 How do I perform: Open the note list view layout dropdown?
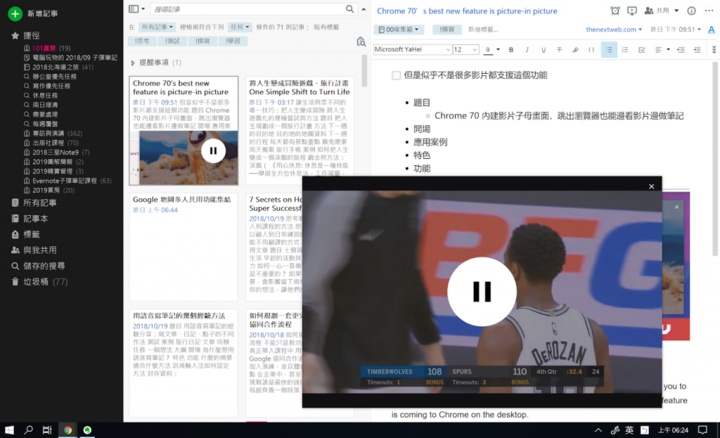click(x=136, y=9)
